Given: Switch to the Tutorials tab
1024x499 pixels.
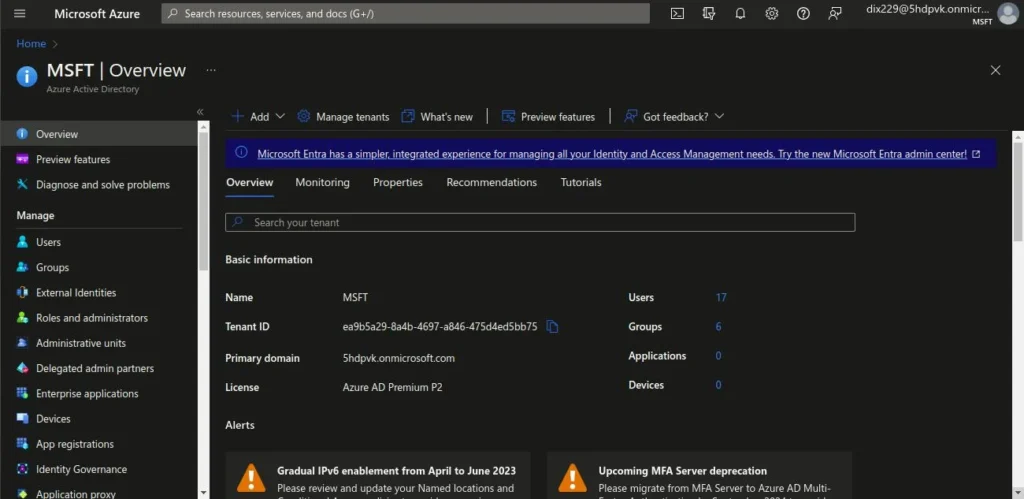Looking at the screenshot, I should [x=581, y=183].
